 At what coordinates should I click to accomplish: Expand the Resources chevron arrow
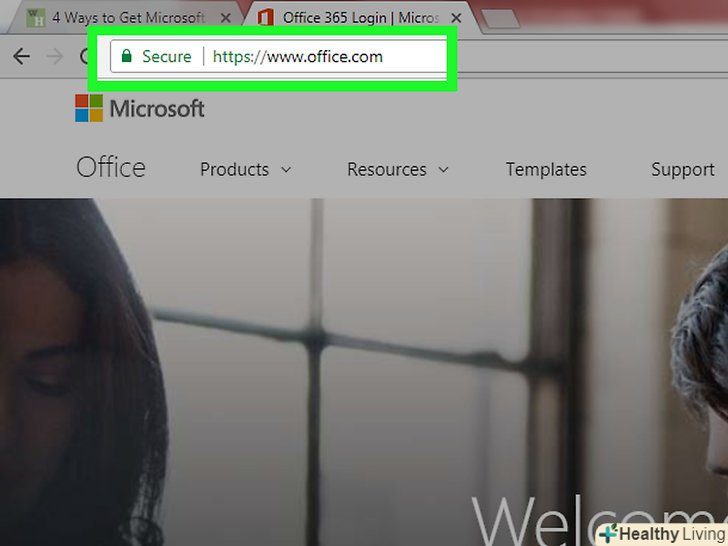(x=443, y=170)
